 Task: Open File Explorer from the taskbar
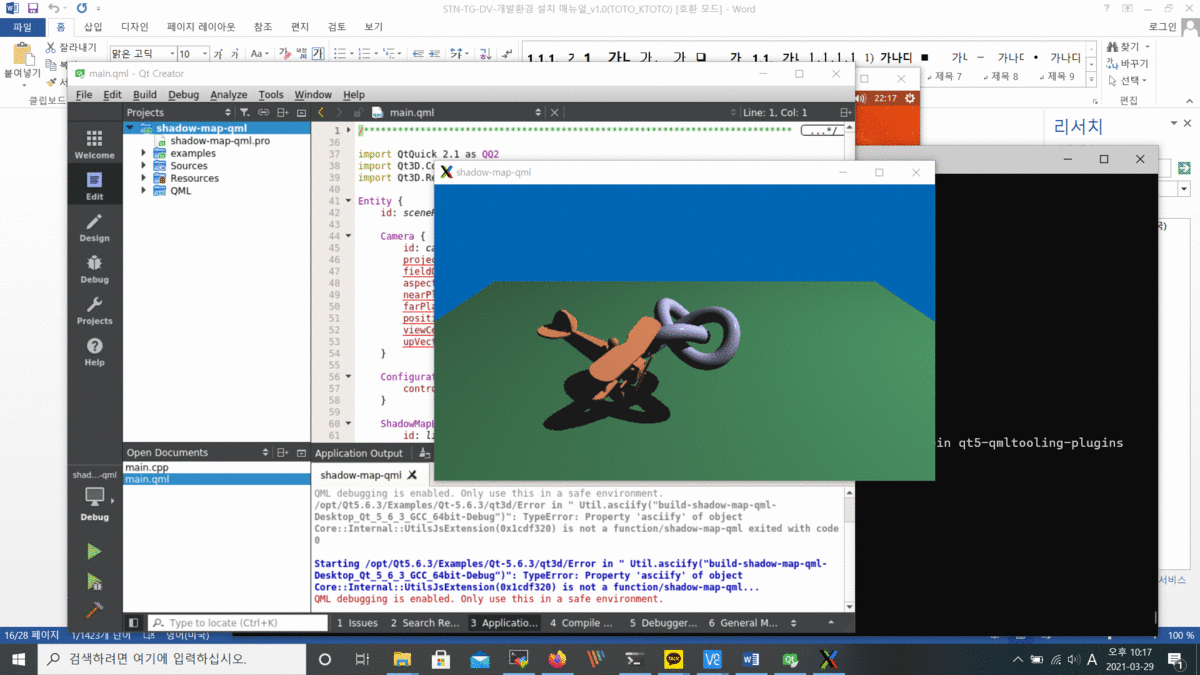[x=402, y=660]
